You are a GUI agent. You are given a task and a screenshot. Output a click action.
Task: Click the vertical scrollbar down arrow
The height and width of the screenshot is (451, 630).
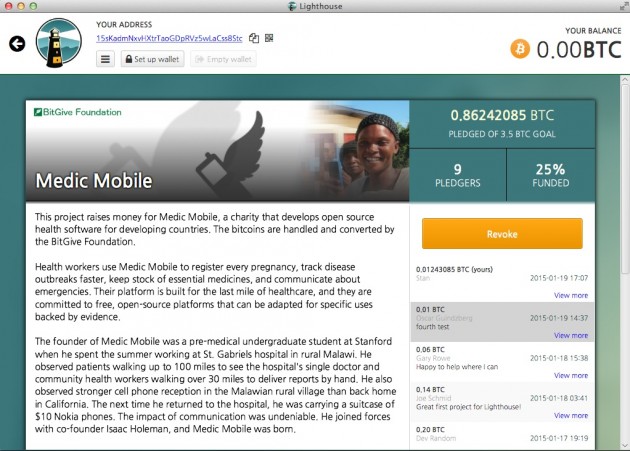click(x=625, y=445)
